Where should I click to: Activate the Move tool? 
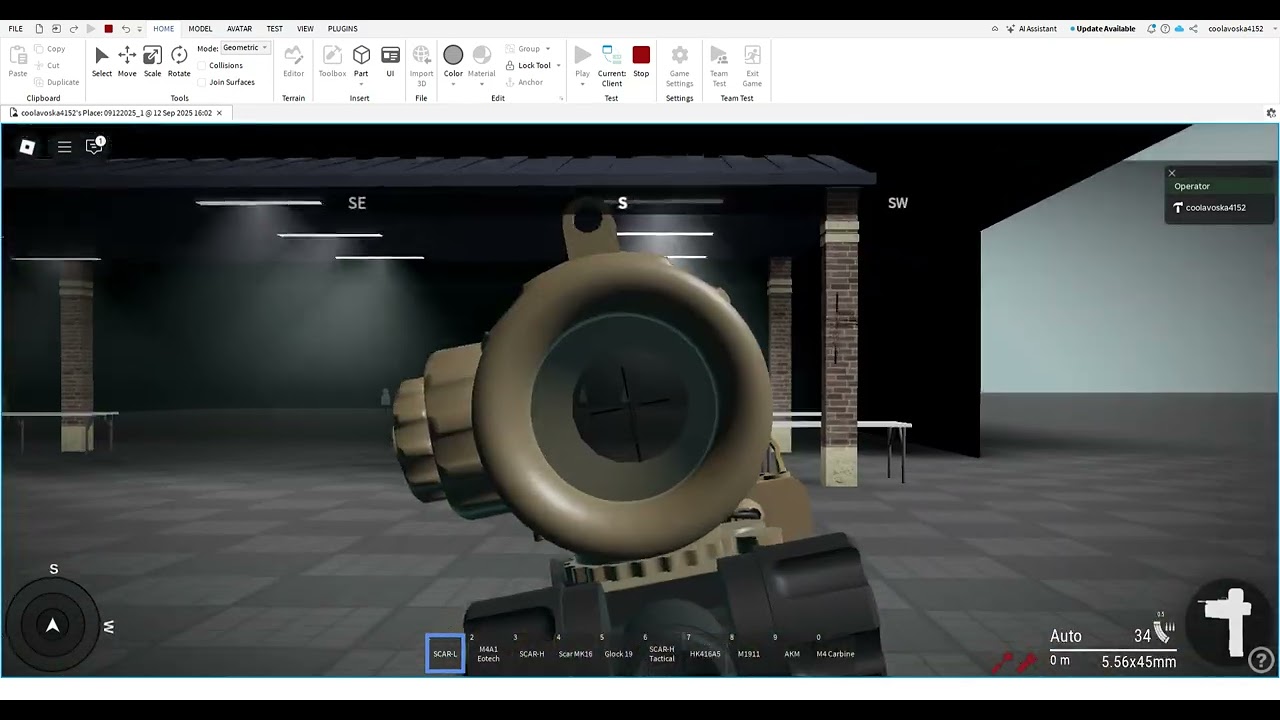tap(127, 62)
